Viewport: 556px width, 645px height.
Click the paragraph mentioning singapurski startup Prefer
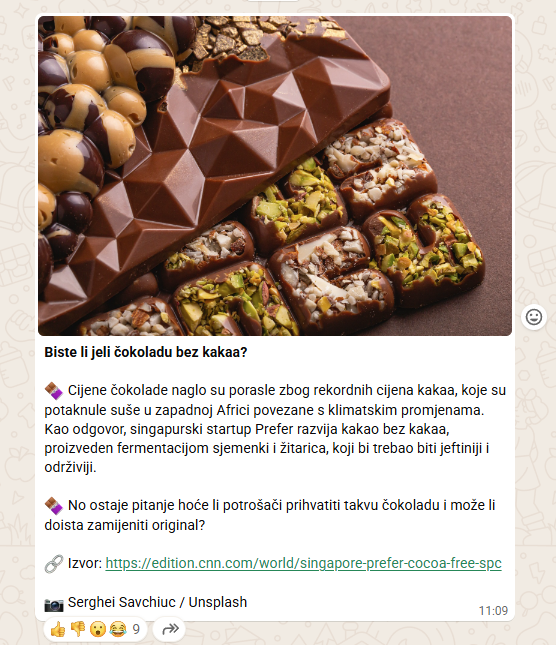pos(275,429)
